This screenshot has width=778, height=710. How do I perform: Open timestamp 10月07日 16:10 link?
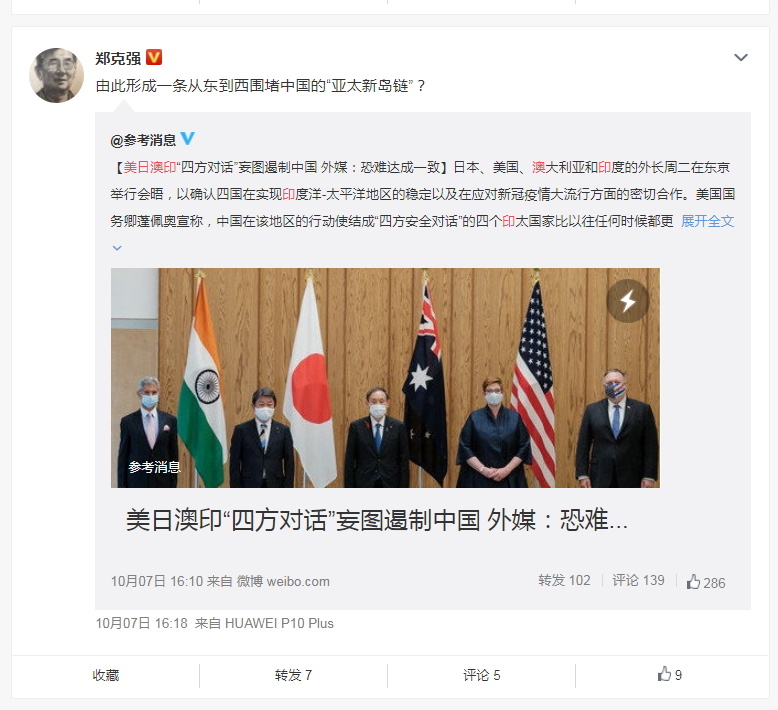tap(157, 581)
